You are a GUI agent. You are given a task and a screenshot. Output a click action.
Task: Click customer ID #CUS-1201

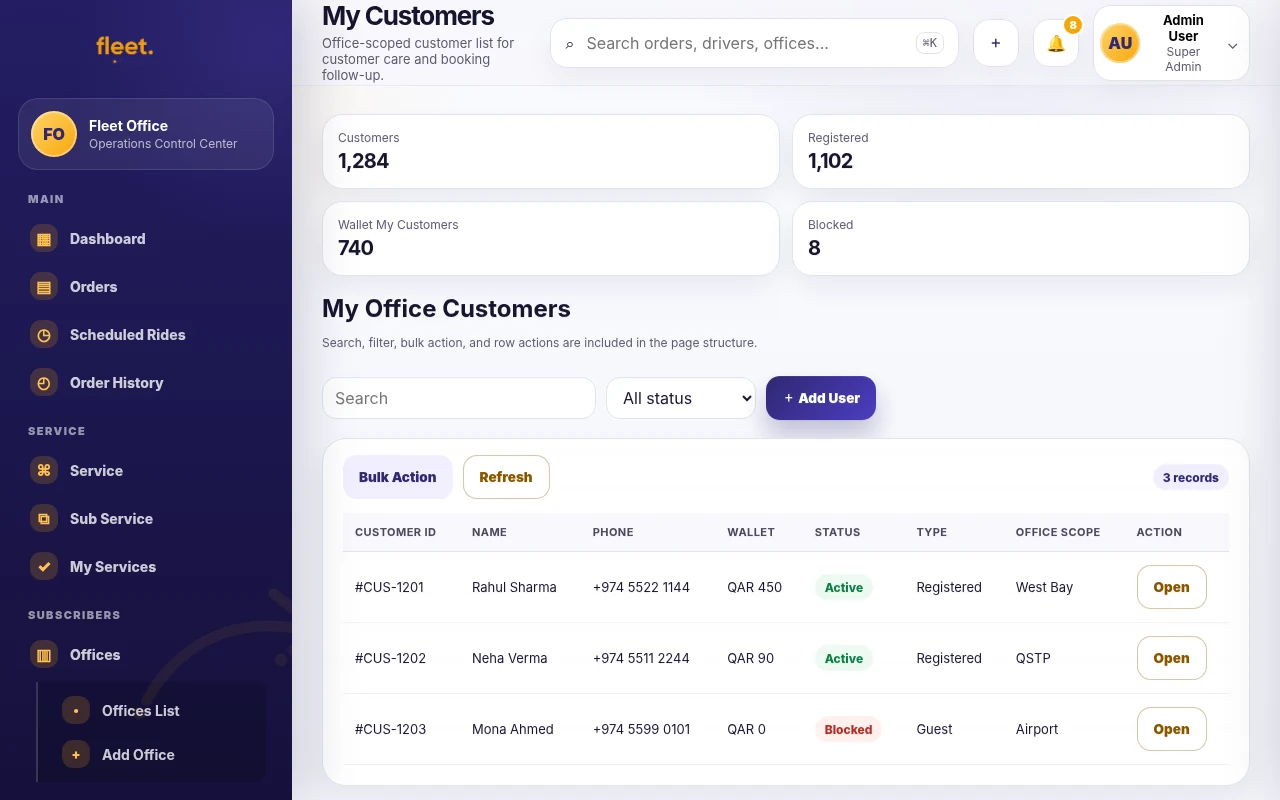[x=390, y=587]
